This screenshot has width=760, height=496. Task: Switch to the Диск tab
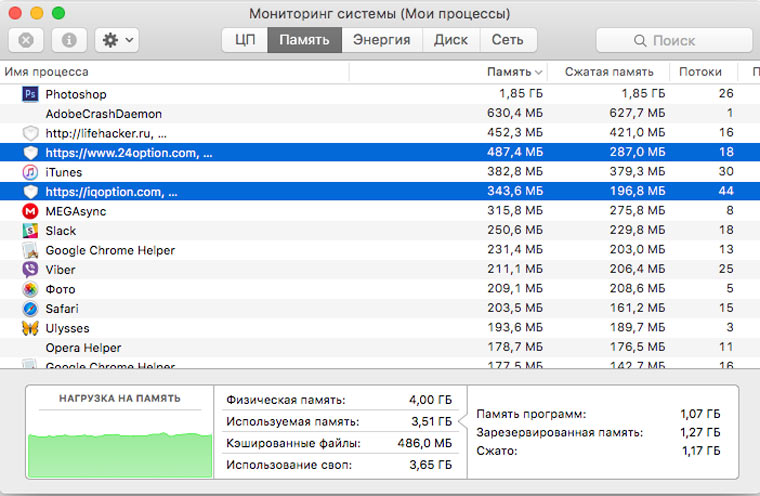(451, 40)
